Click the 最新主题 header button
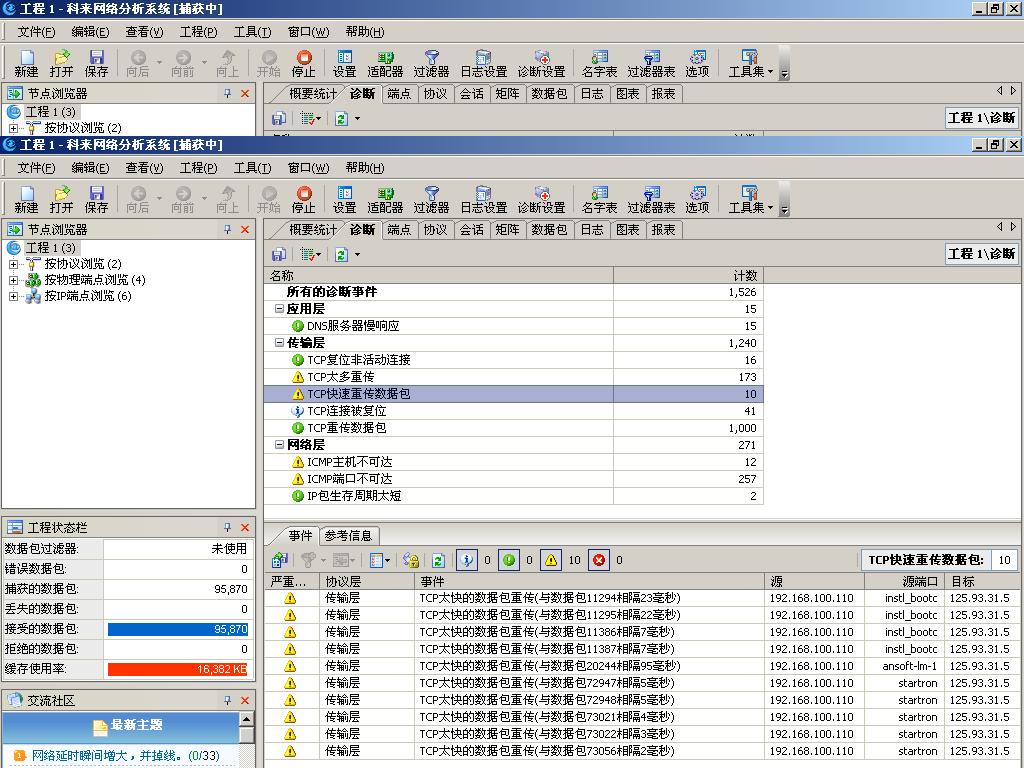The height and width of the screenshot is (768, 1024). pos(127,725)
